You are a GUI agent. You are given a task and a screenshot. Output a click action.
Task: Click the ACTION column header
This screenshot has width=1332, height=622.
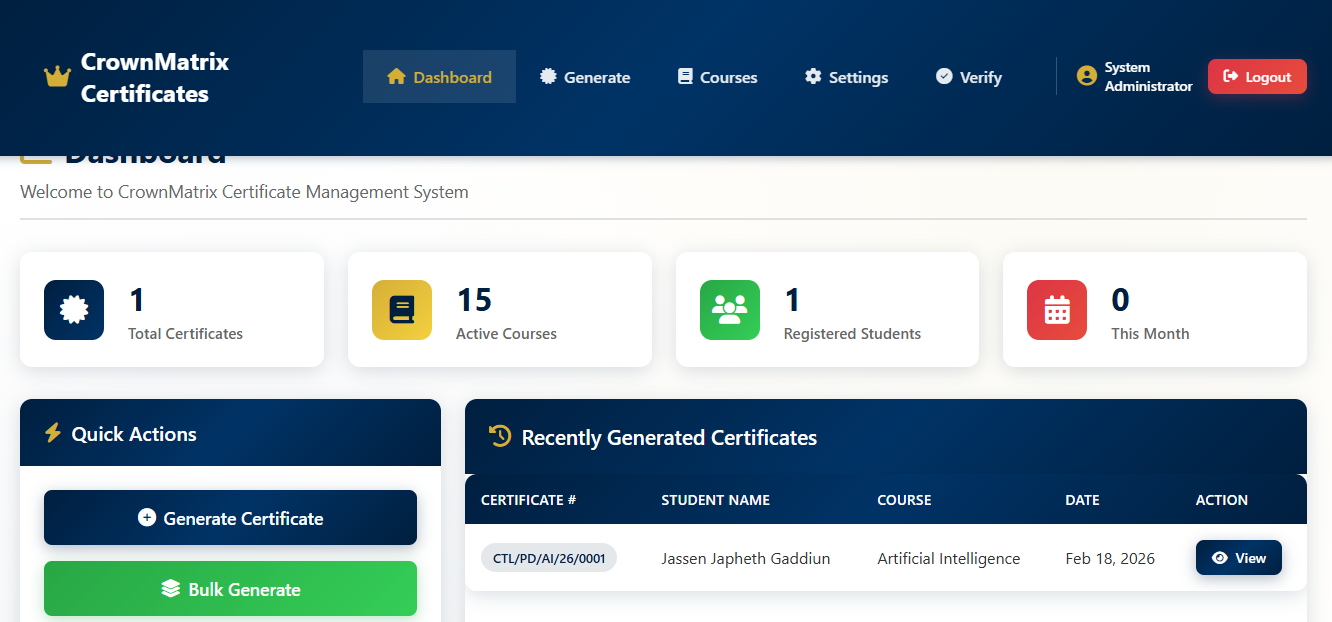[x=1222, y=500]
